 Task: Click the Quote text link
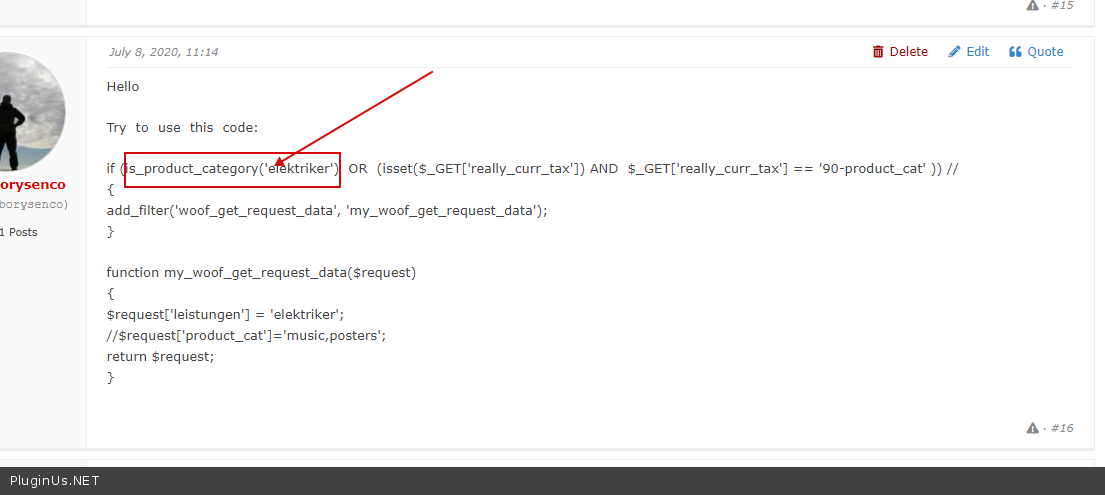1045,52
